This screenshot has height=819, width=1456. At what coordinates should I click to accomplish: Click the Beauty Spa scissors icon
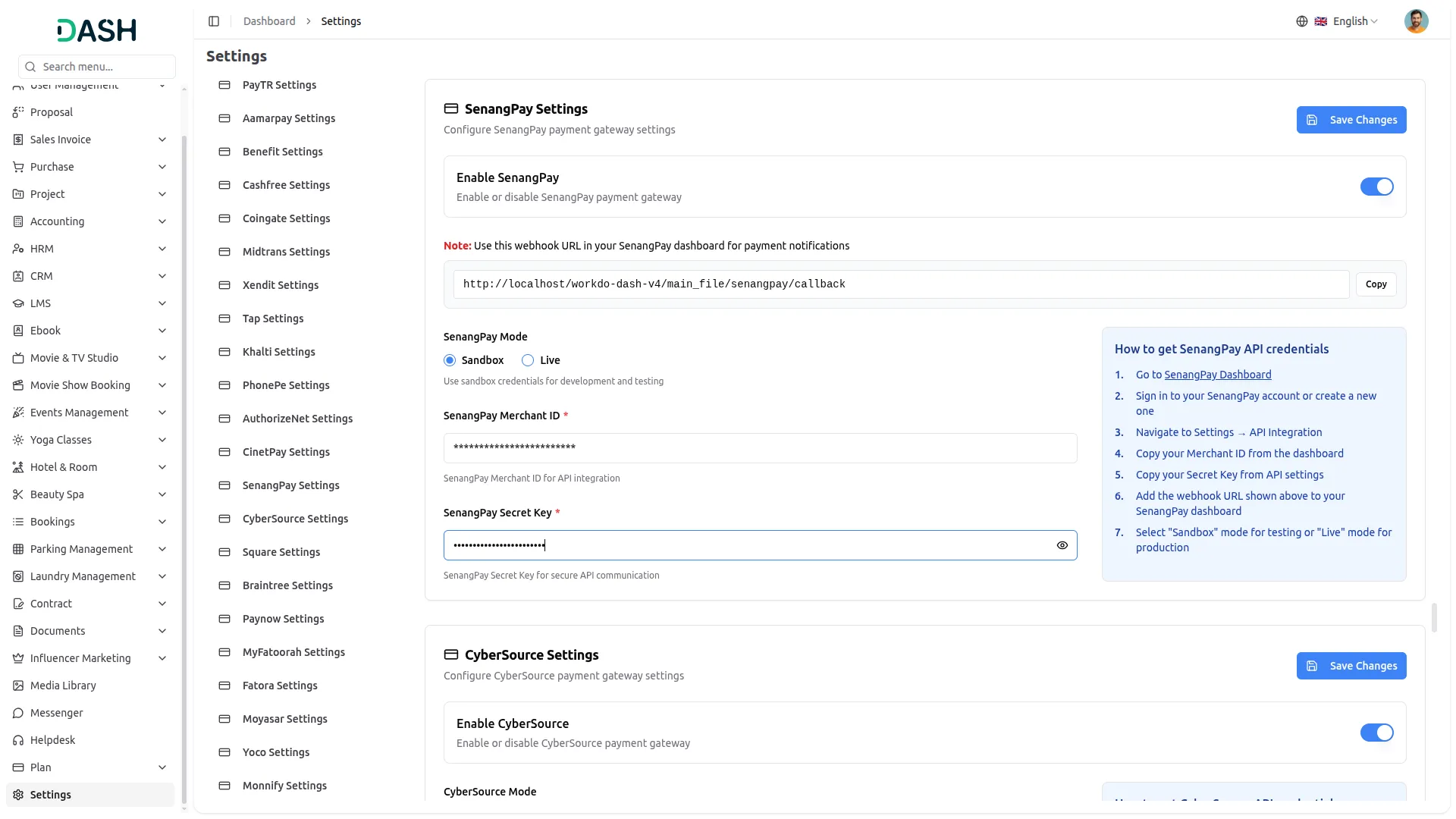pyautogui.click(x=18, y=494)
